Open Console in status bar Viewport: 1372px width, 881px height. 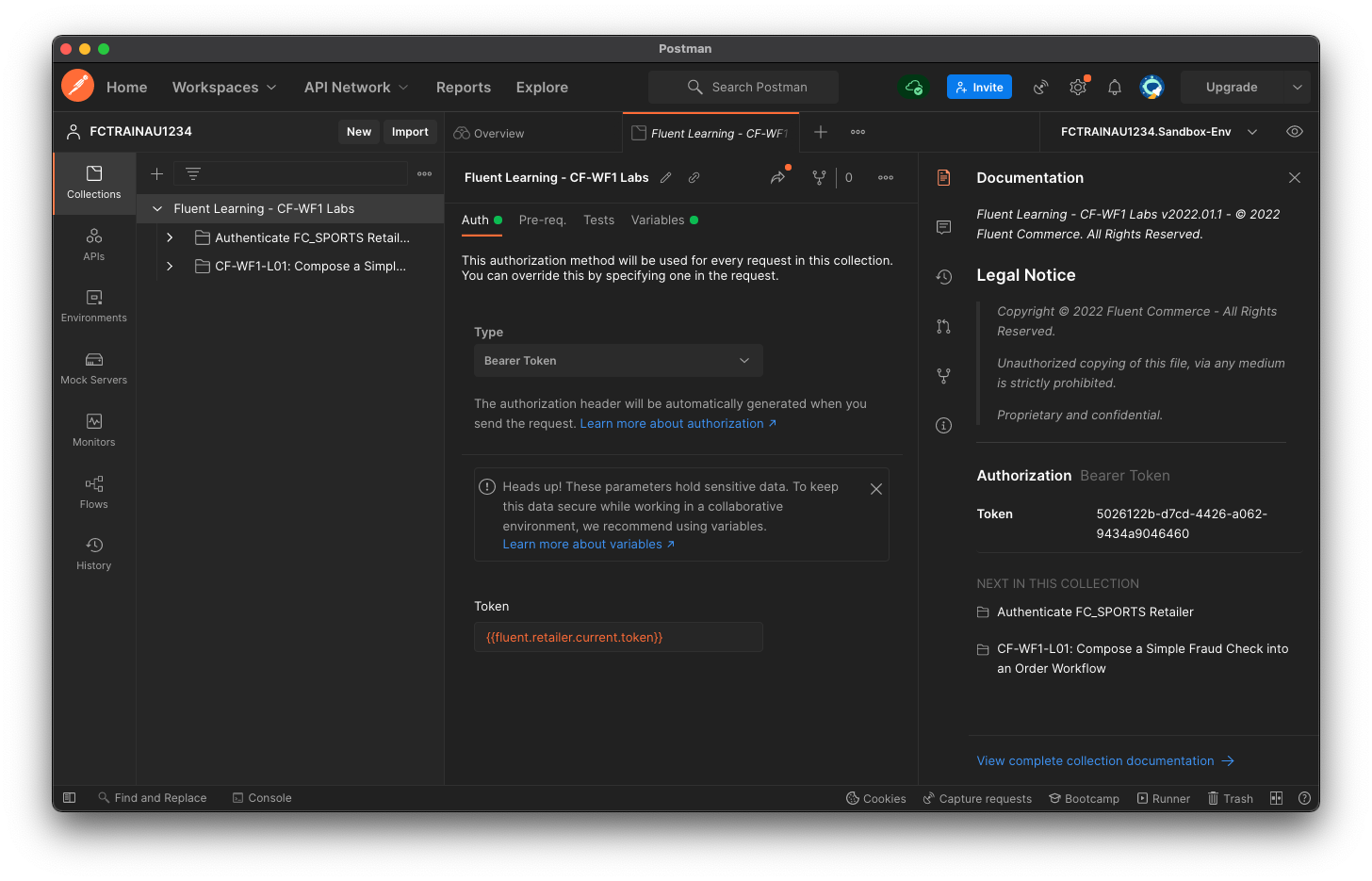click(x=262, y=798)
